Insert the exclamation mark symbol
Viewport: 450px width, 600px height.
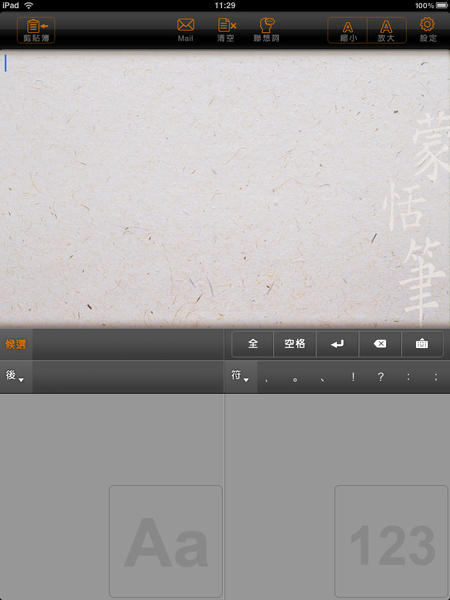point(353,377)
